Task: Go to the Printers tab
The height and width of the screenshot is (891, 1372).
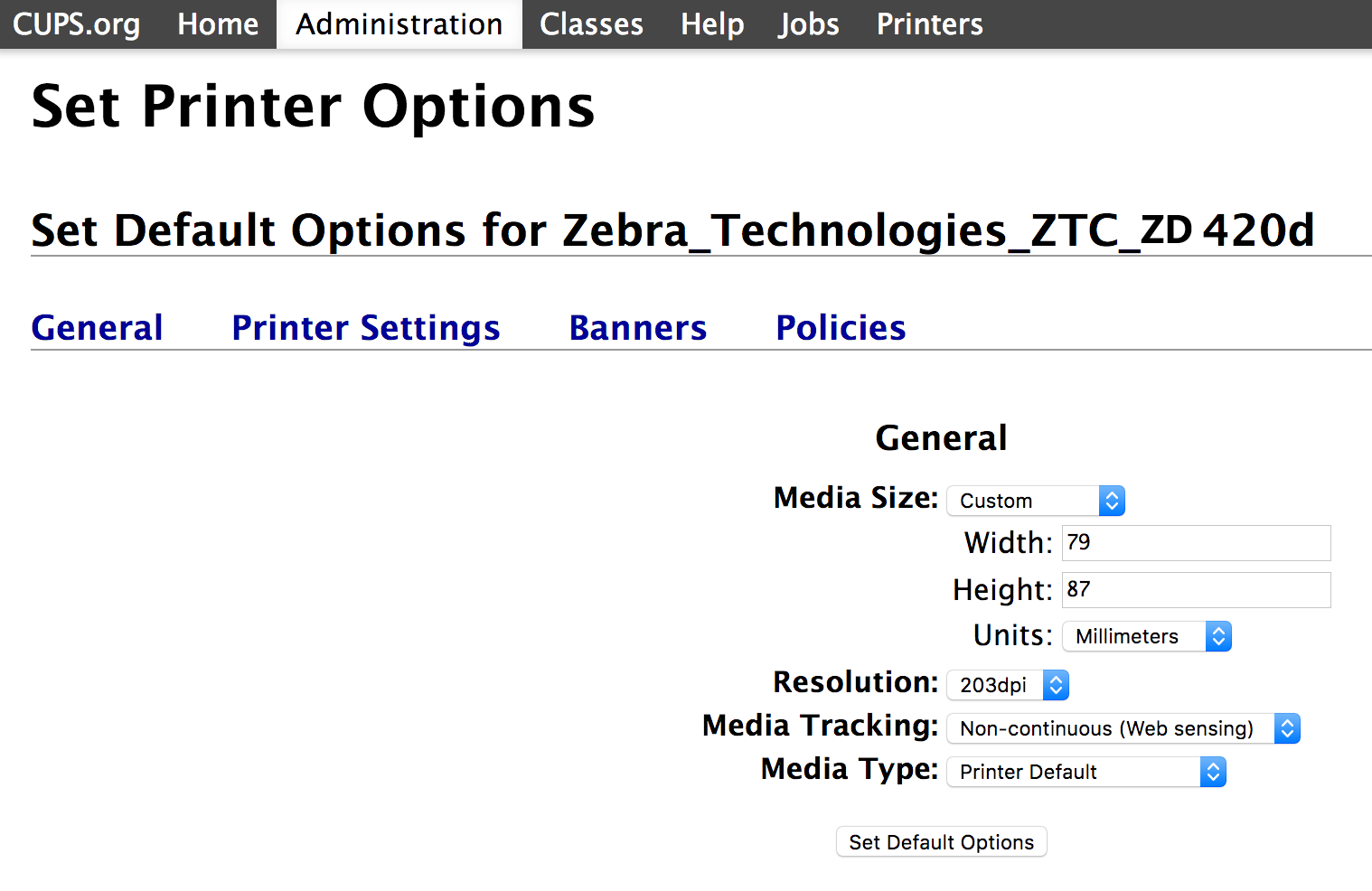Action: coord(930,24)
